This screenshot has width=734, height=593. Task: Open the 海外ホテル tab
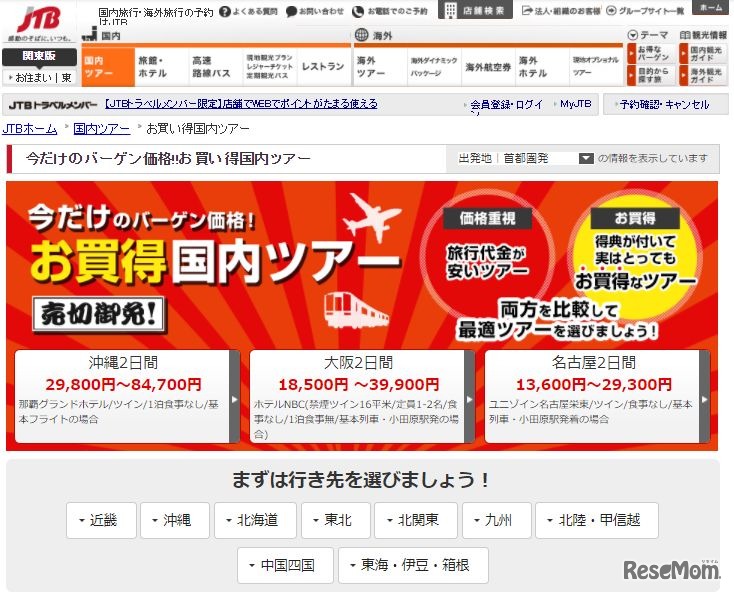(542, 67)
